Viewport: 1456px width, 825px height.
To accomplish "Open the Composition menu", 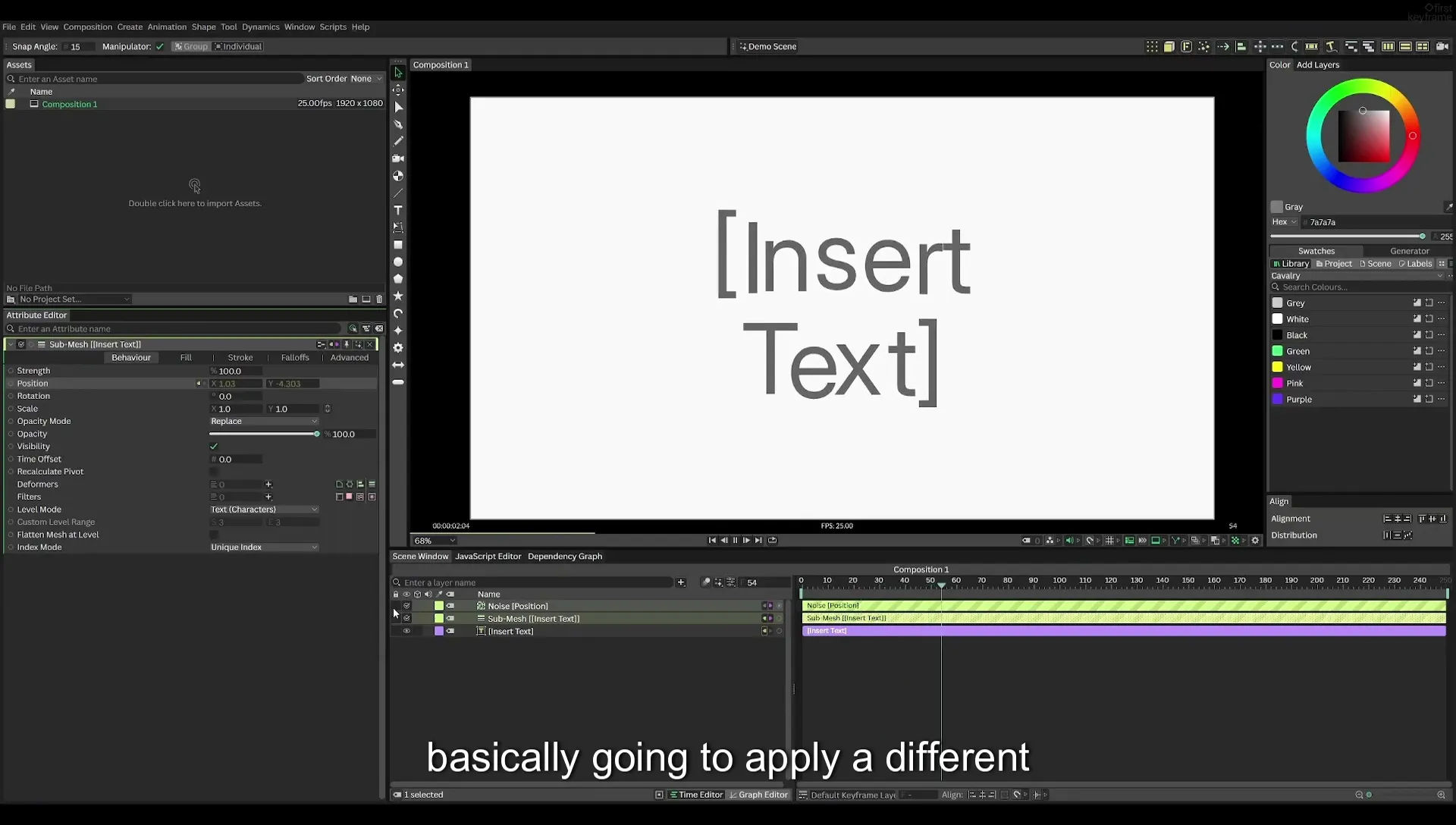I will click(x=87, y=27).
